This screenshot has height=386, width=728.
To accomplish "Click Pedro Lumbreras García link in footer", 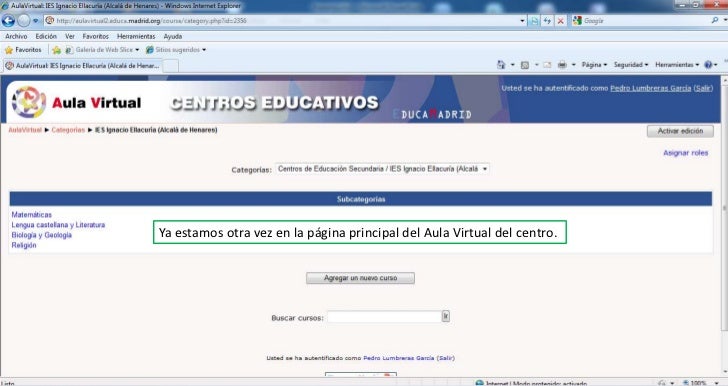I will tap(398, 358).
